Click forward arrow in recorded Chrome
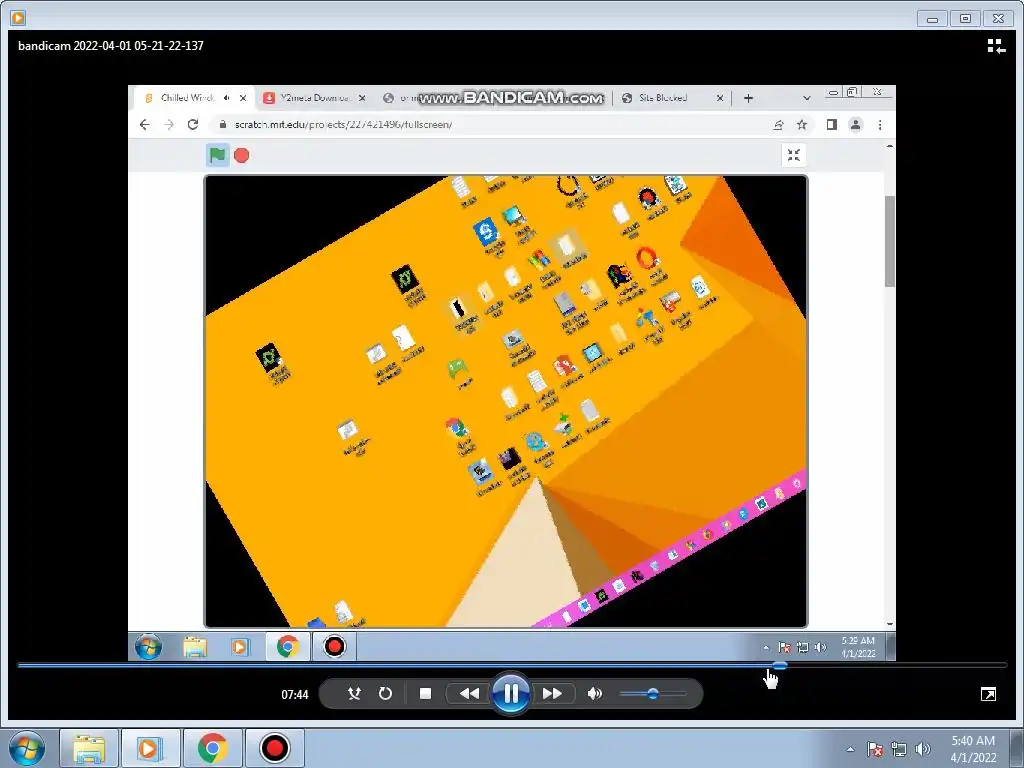1024x768 pixels. 168,125
